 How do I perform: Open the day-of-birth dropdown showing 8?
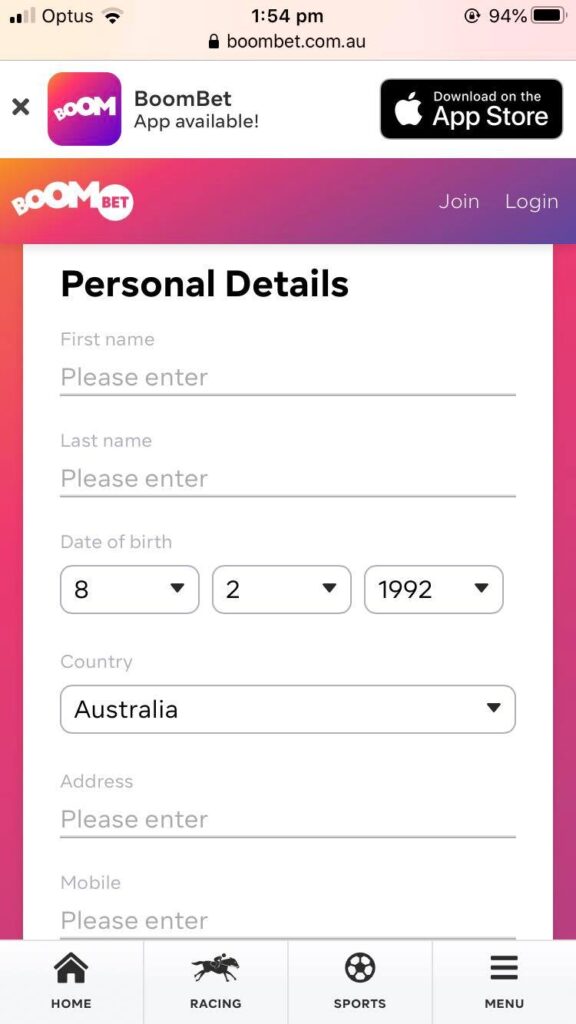(129, 589)
